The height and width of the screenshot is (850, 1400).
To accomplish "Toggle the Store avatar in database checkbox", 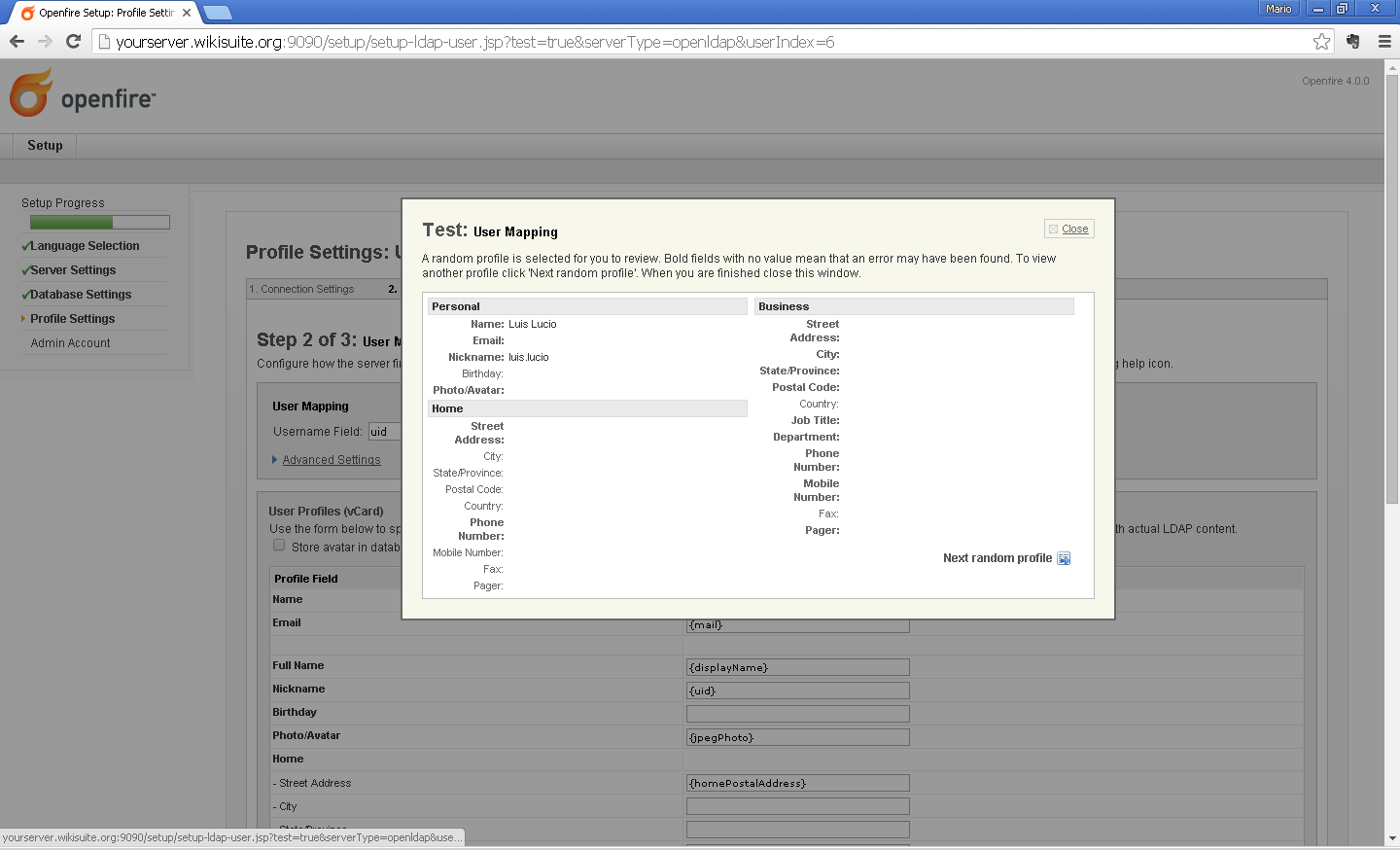I will click(x=279, y=546).
